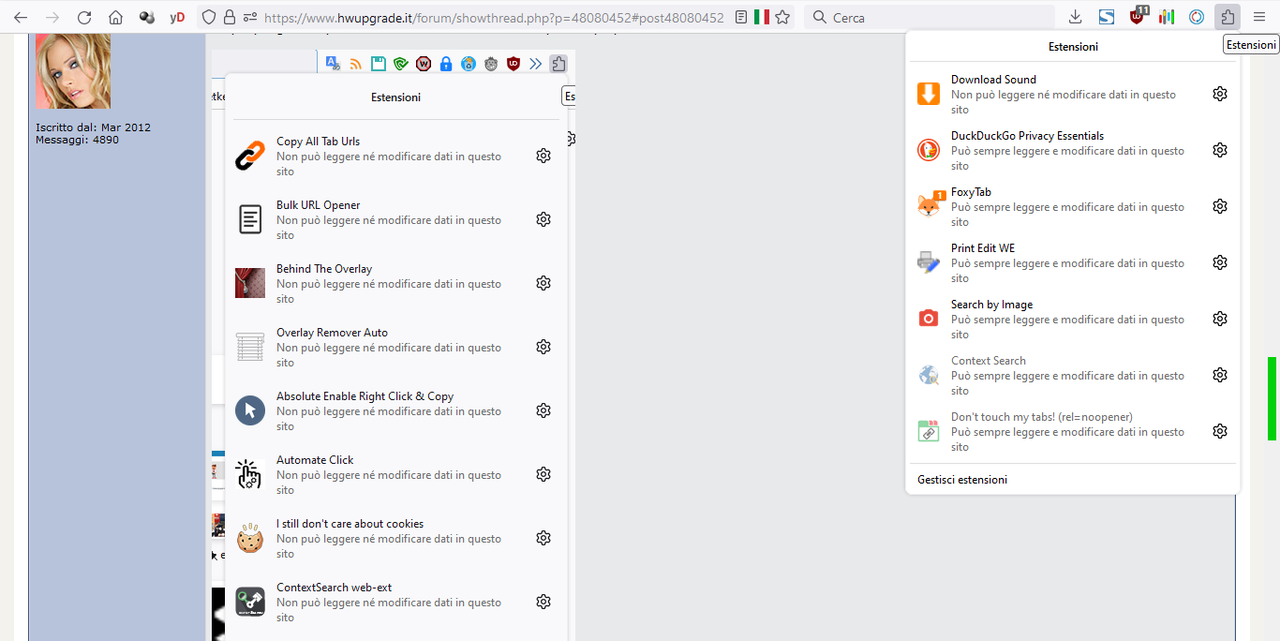Open the browser home page

point(116,17)
